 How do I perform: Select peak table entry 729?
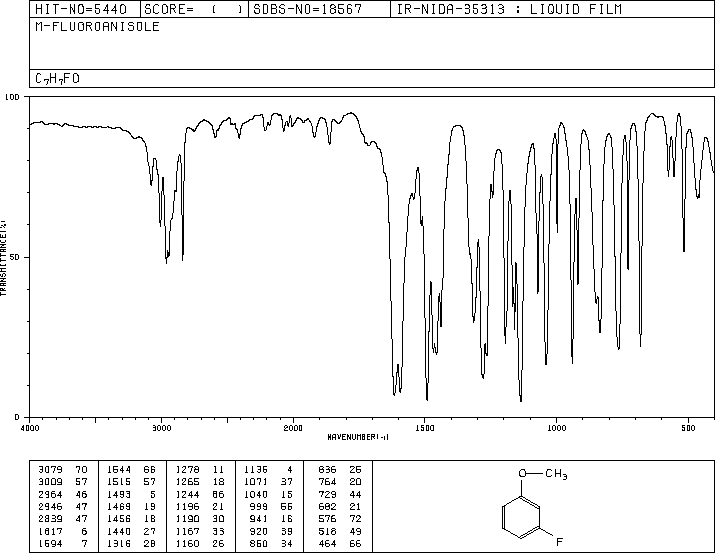point(340,494)
